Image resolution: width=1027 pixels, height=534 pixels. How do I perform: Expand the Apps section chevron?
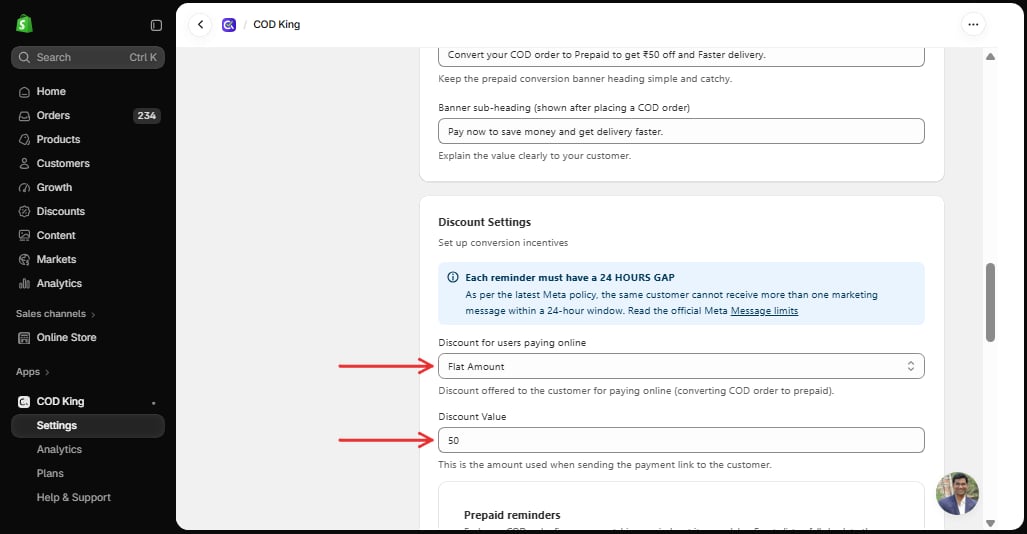pyautogui.click(x=47, y=372)
